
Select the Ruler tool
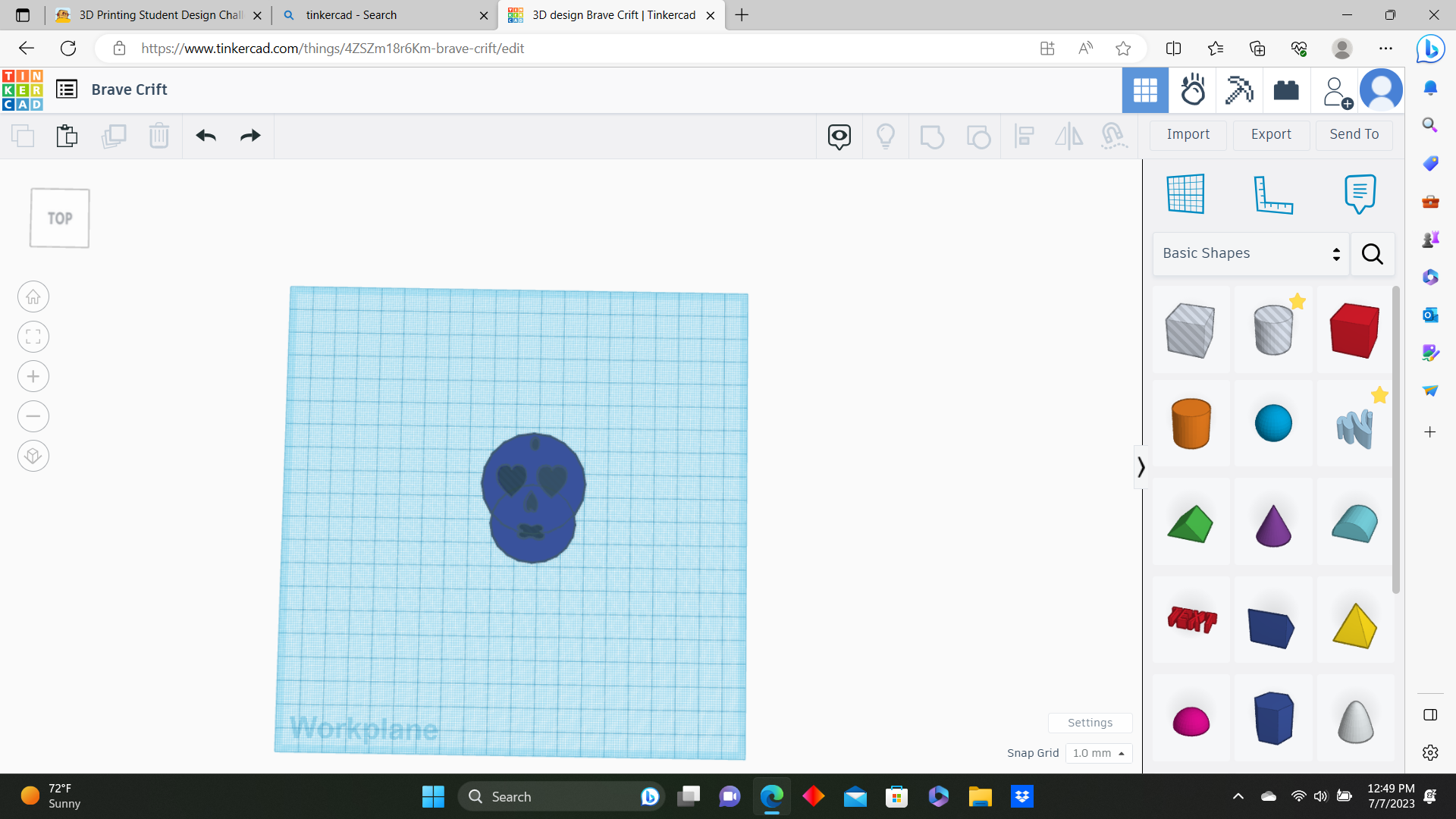(x=1272, y=194)
